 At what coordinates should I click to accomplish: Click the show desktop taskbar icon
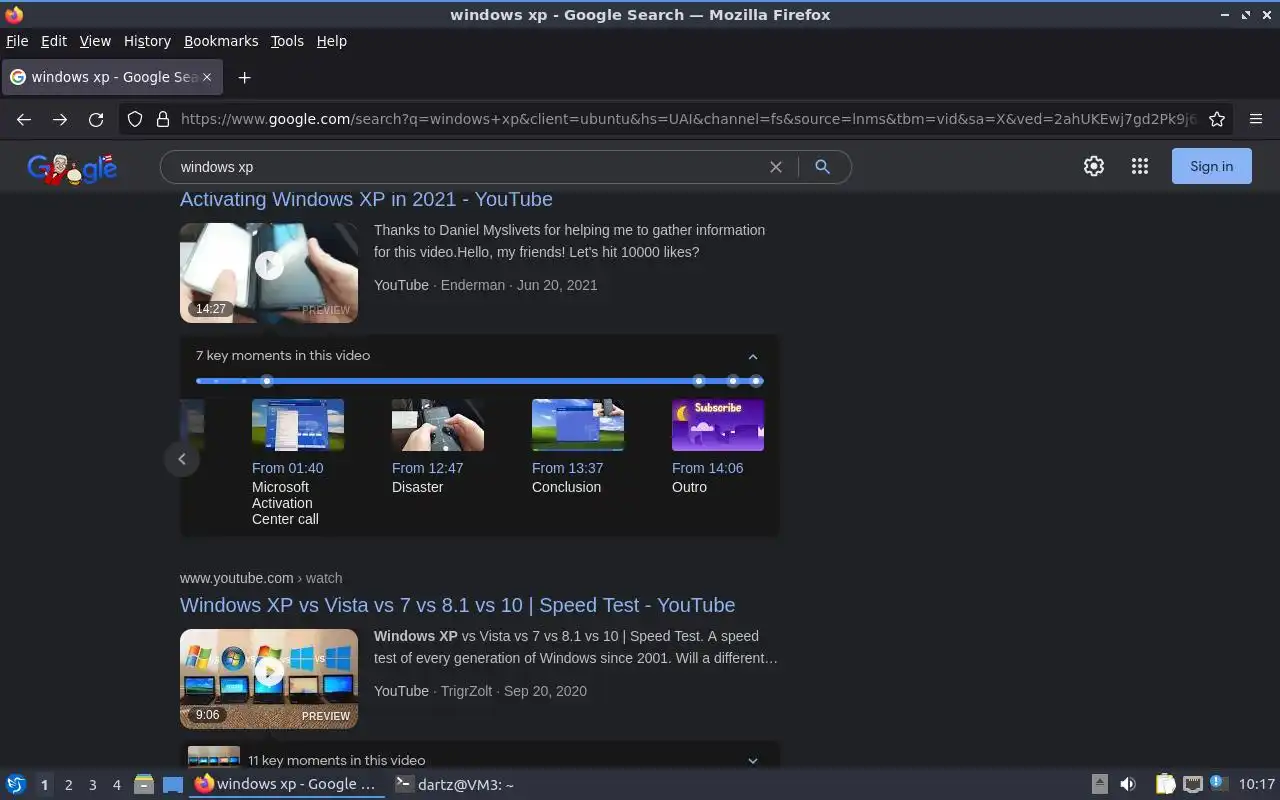[173, 785]
